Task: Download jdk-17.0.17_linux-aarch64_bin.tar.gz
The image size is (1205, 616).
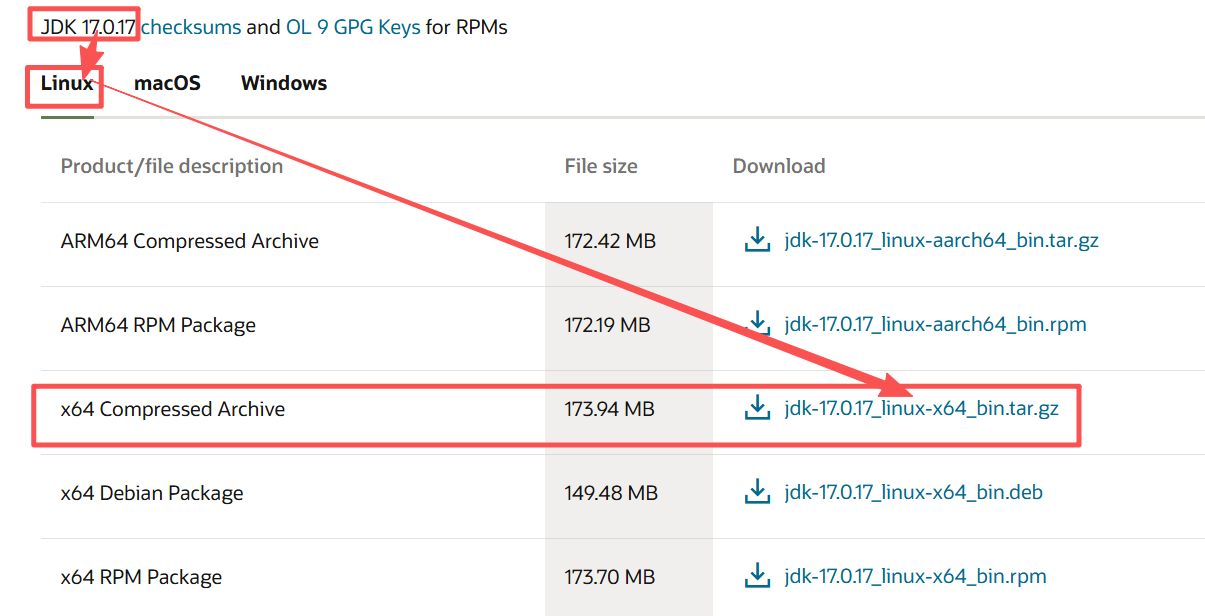Action: click(x=942, y=241)
